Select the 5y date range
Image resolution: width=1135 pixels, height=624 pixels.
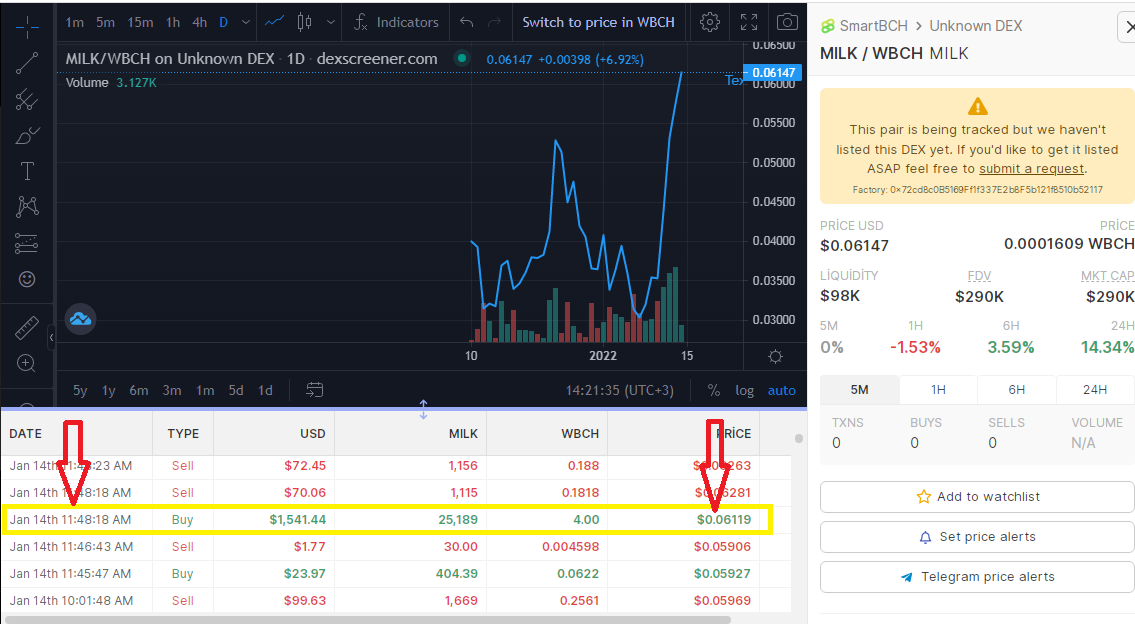tap(80, 390)
